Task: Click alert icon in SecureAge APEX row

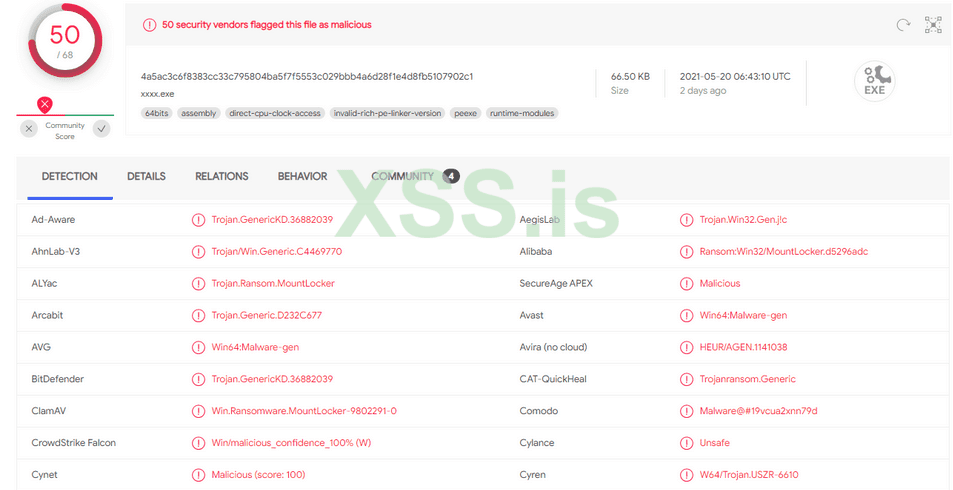Action: pos(686,283)
